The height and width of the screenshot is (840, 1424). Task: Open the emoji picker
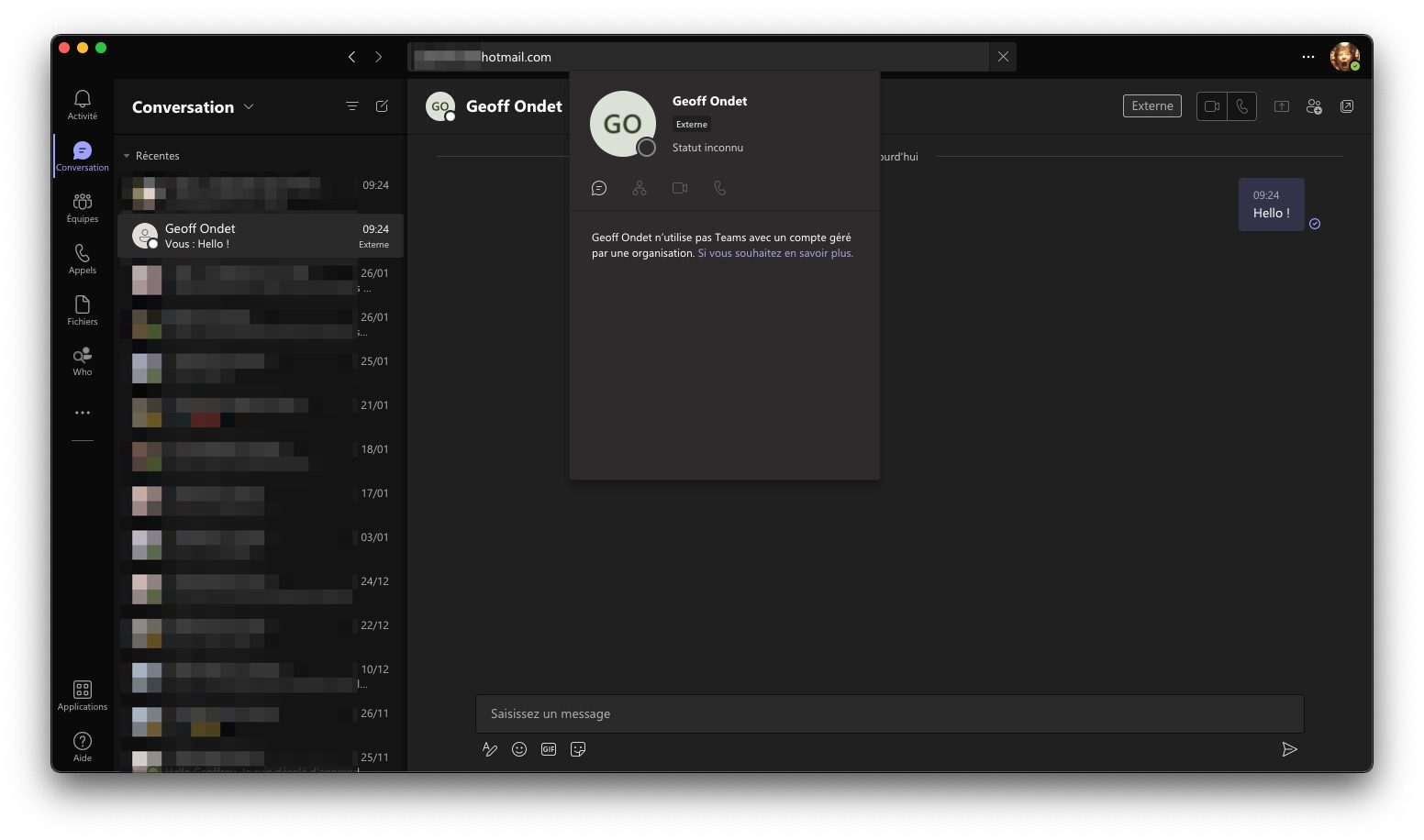(519, 749)
